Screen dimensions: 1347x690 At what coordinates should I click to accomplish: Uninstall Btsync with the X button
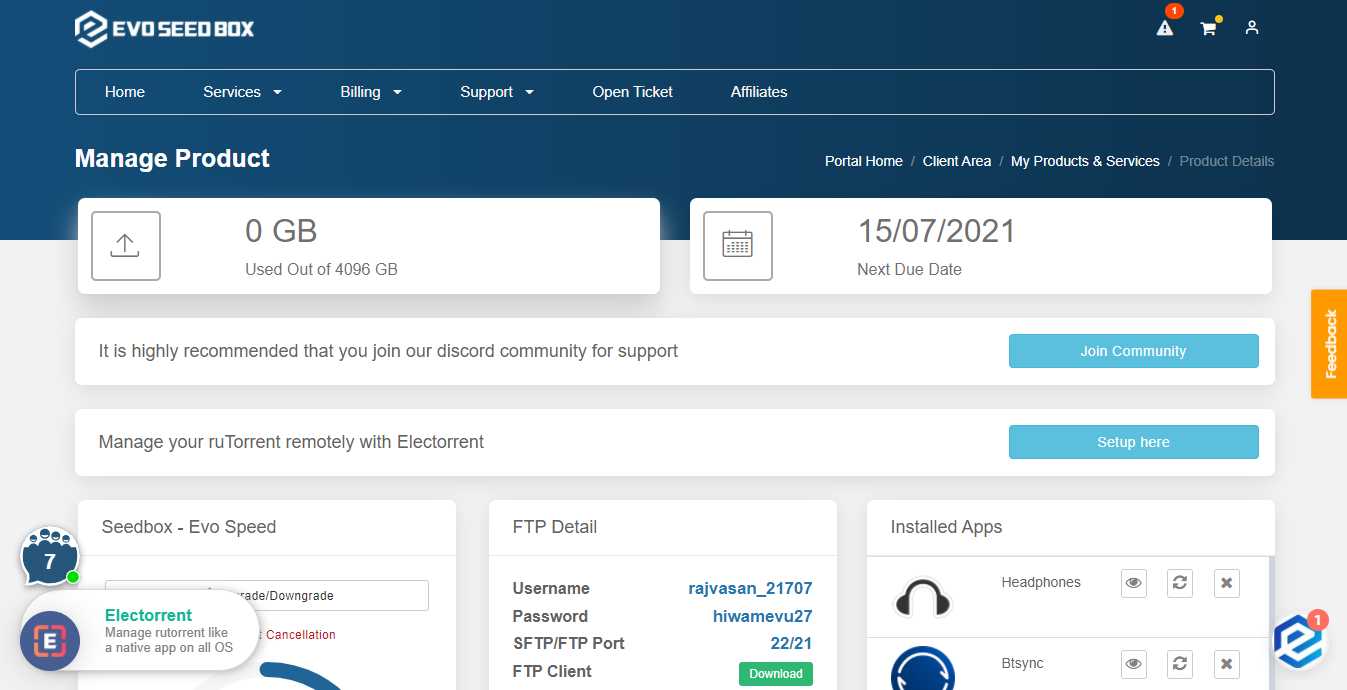[1226, 664]
